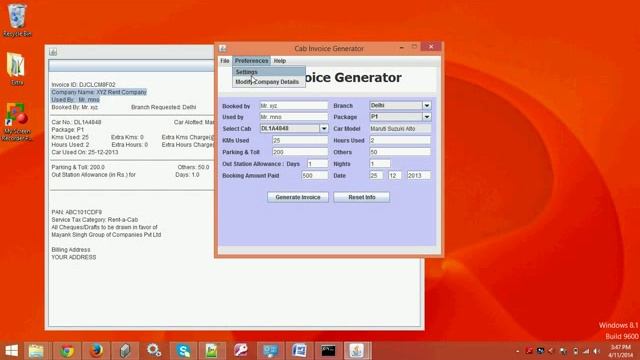This screenshot has height=360, width=640.
Task: Expand the Branch dropdown showing Delhi
Action: coord(427,105)
